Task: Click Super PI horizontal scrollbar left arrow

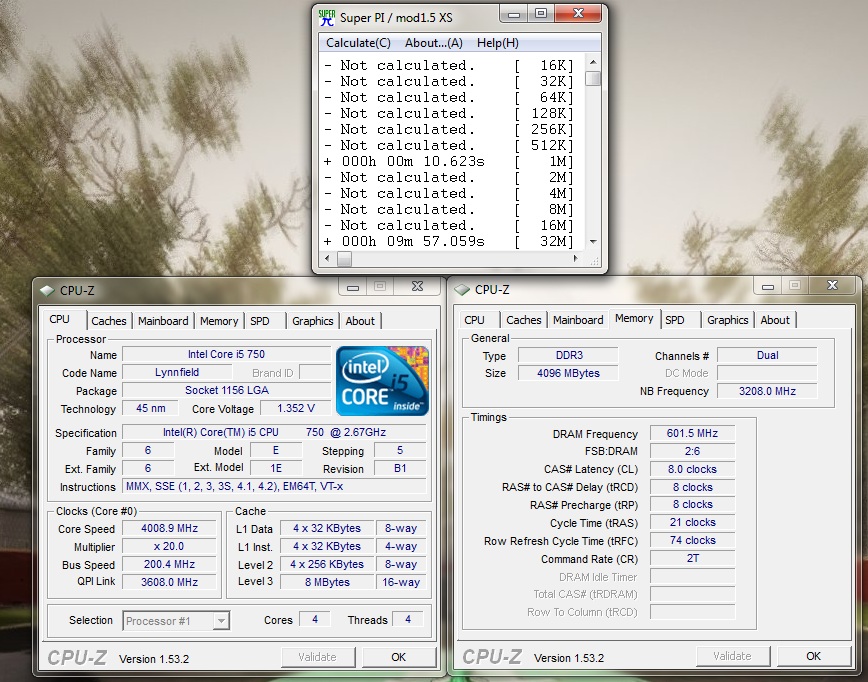Action: coord(327,259)
